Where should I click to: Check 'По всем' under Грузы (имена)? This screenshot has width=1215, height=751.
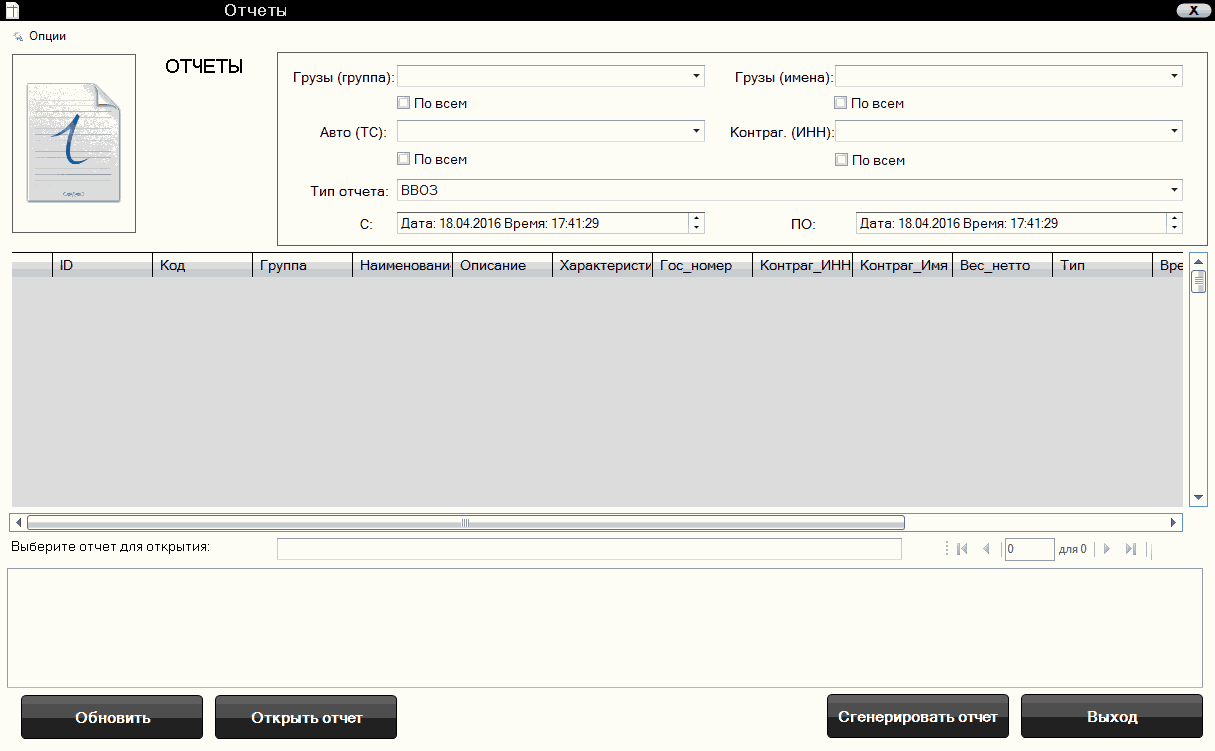point(841,103)
